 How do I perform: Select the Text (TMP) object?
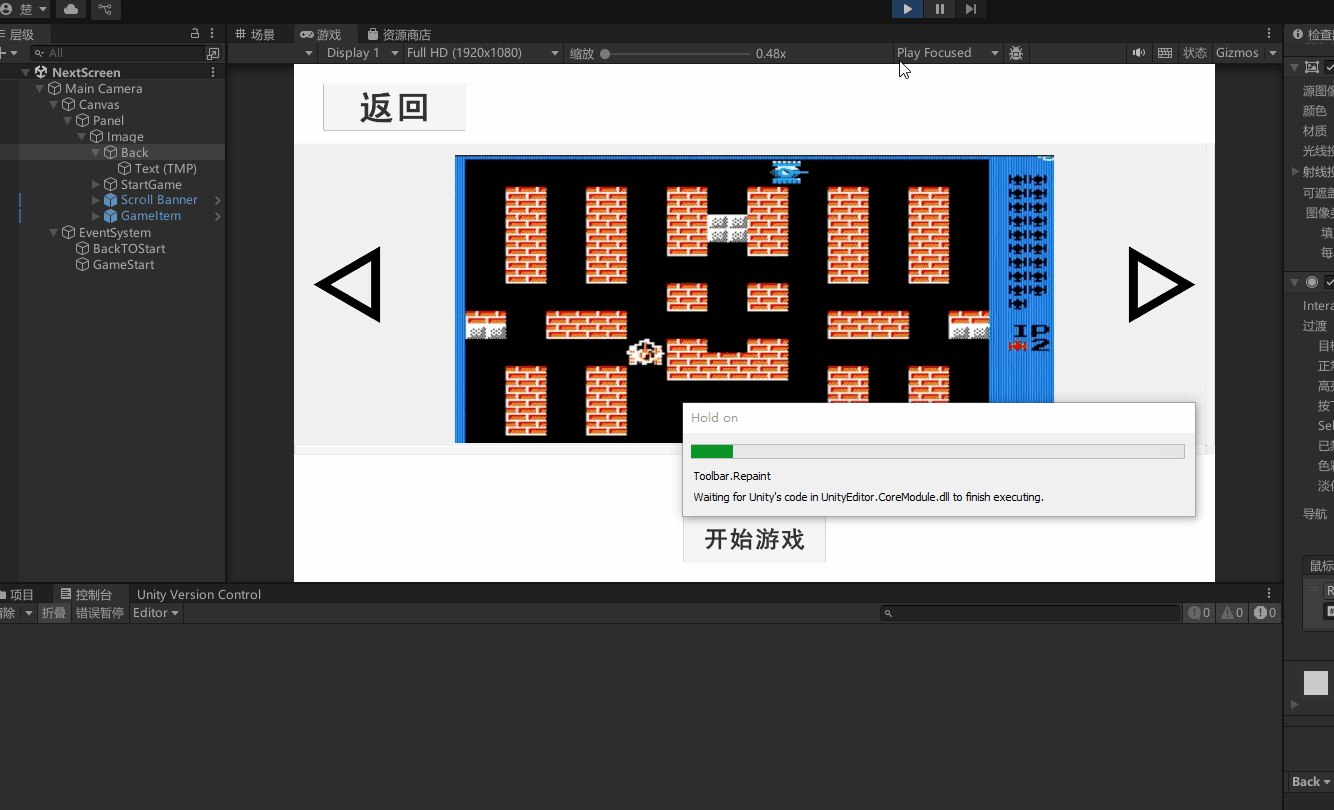pyautogui.click(x=165, y=168)
